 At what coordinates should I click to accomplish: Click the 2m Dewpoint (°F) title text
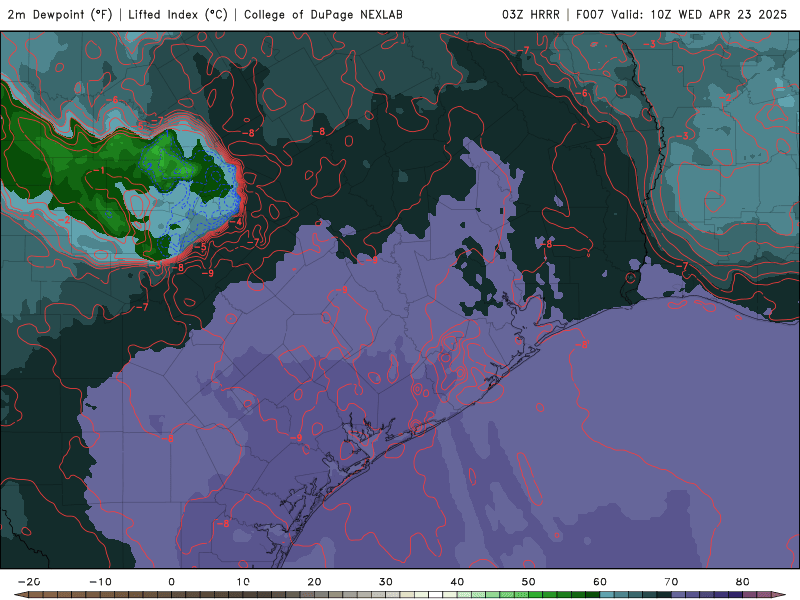coord(60,14)
